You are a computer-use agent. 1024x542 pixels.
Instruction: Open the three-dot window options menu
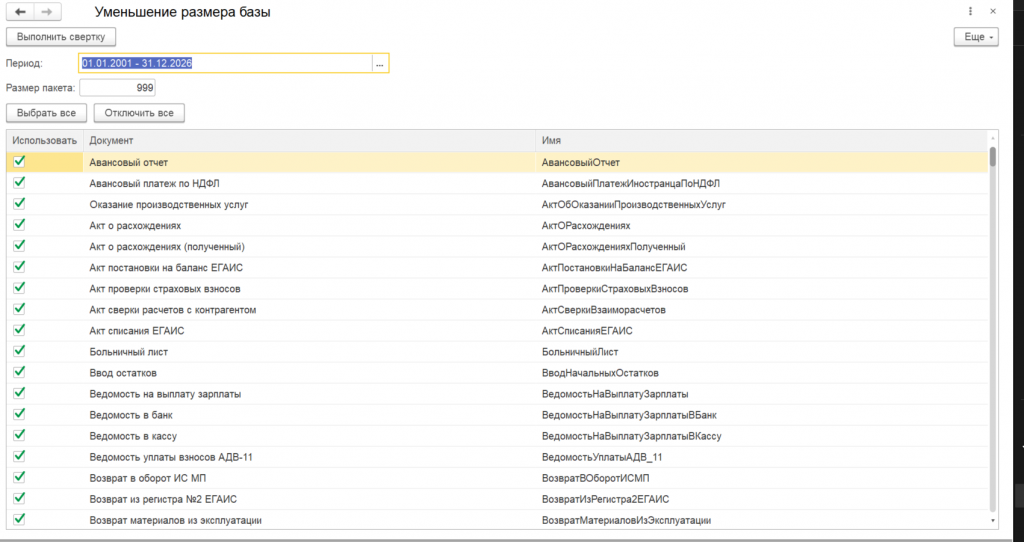971,12
